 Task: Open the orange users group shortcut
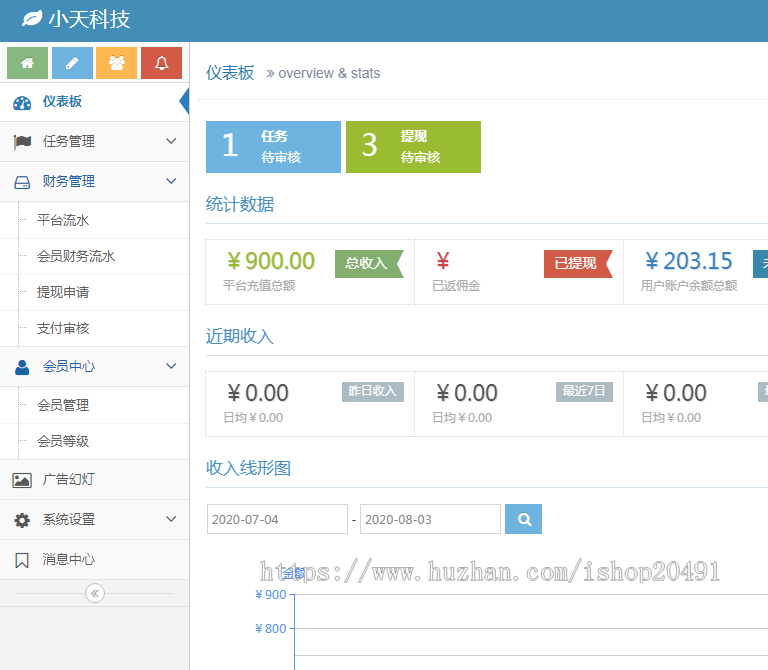tap(116, 63)
